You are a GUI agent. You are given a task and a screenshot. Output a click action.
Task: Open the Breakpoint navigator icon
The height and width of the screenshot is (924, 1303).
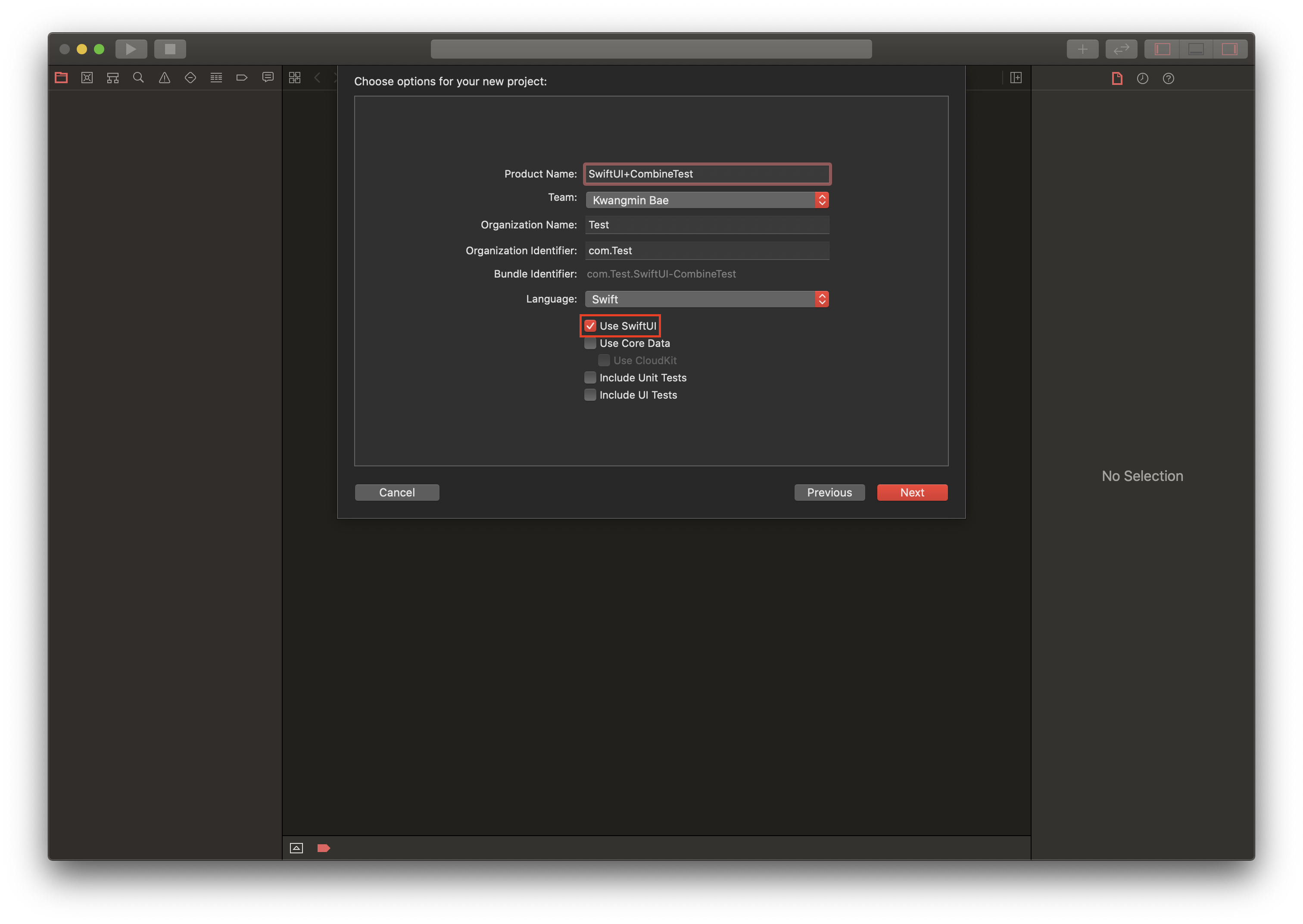(242, 78)
